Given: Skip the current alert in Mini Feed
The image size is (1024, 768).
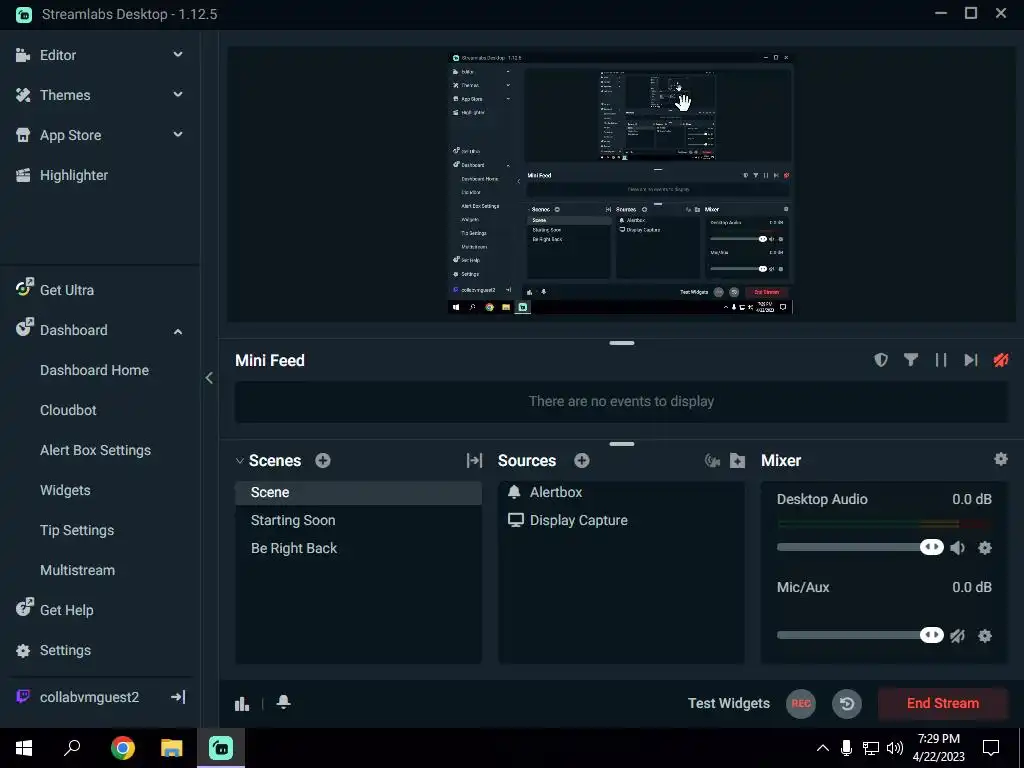Looking at the screenshot, I should tap(971, 360).
